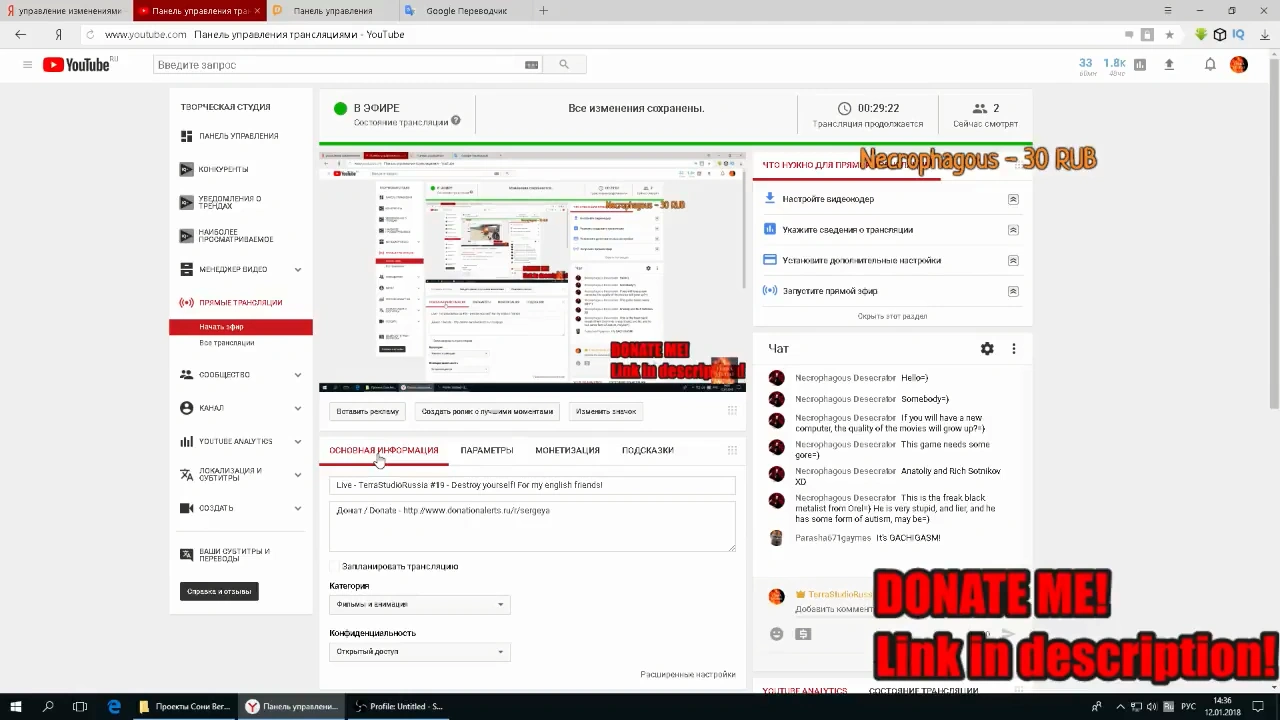Image resolution: width=1280 pixels, height=720 pixels.
Task: Open the Расширенные настройки link
Action: coord(688,674)
